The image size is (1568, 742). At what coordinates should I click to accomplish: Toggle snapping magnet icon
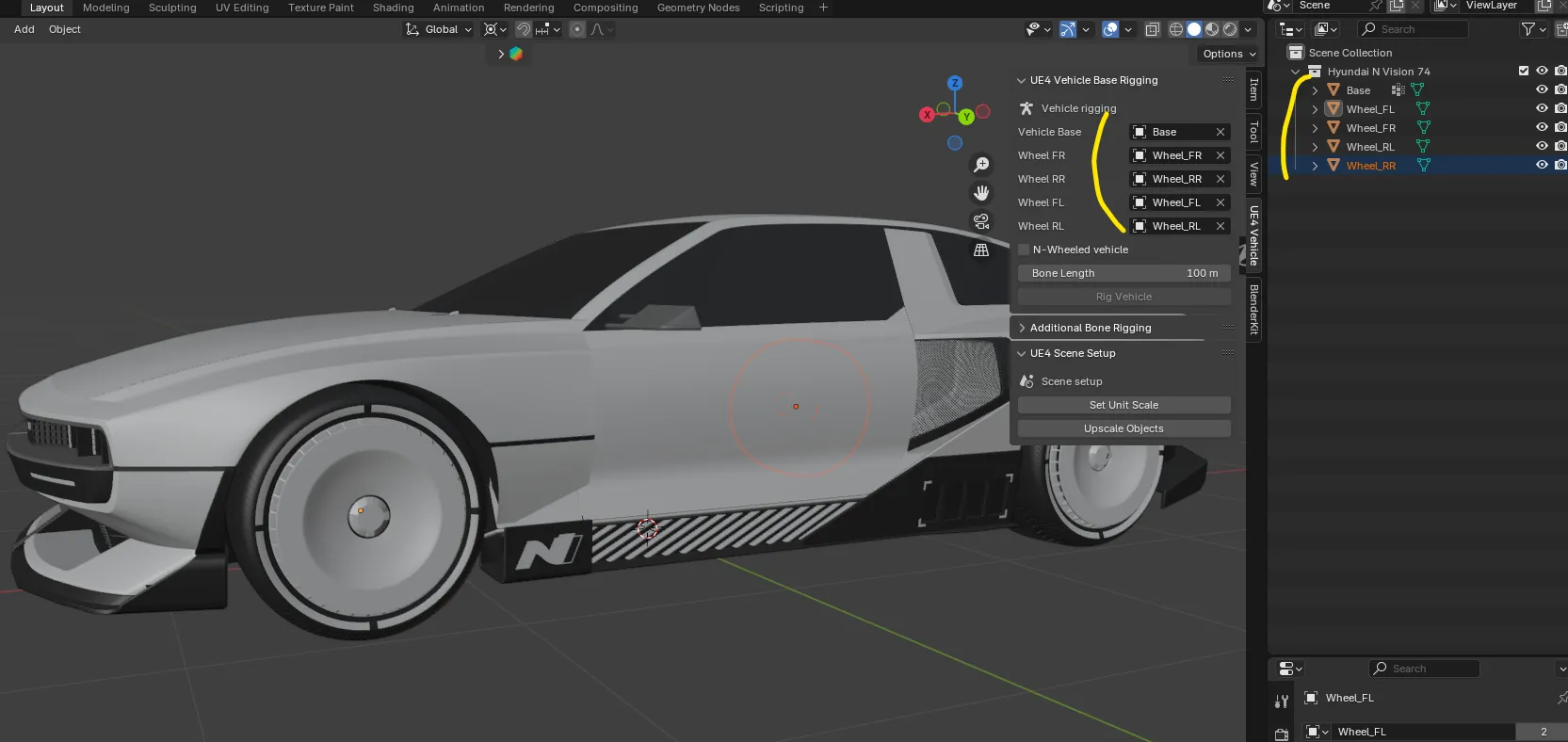click(524, 29)
